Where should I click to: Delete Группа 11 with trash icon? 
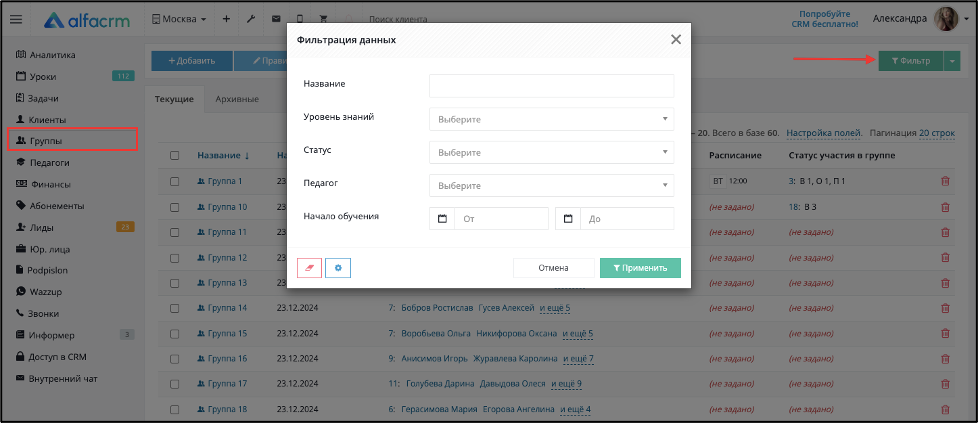pos(945,232)
